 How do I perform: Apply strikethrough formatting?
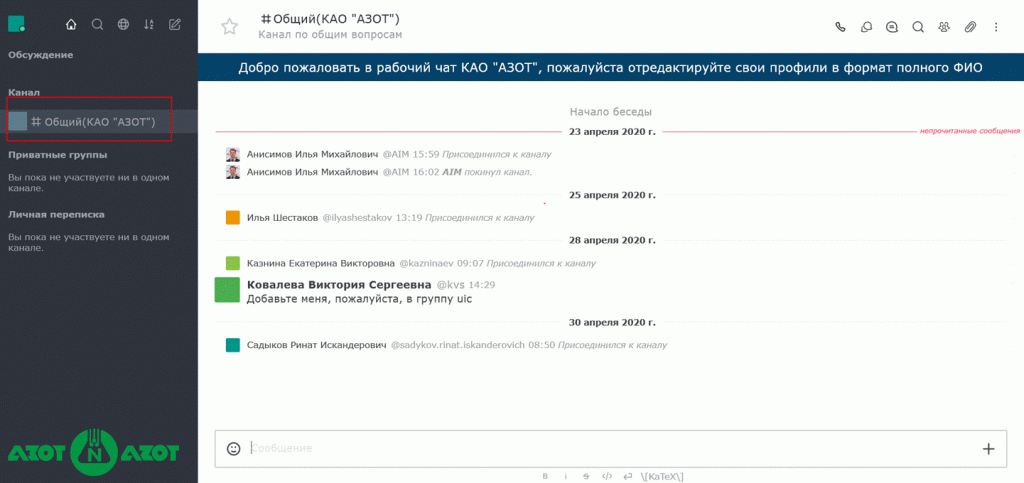(x=586, y=476)
